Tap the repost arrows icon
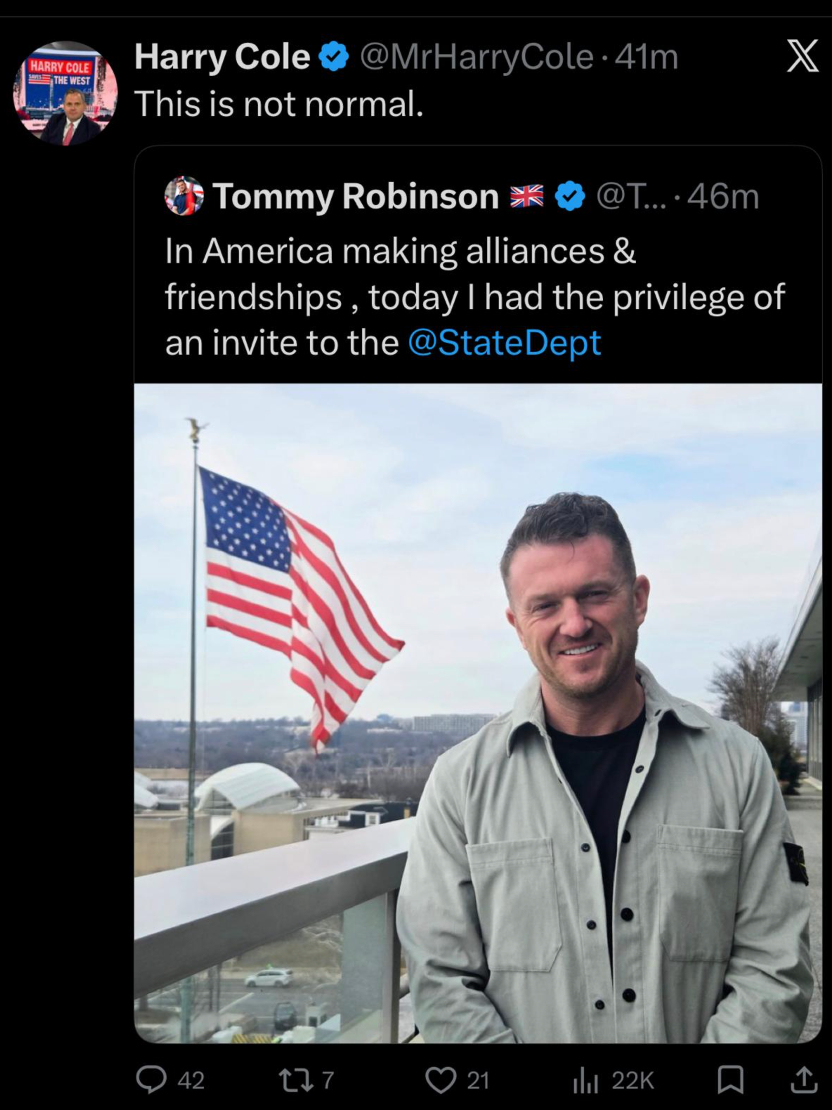Viewport: 832px width, 1110px height. pos(292,1079)
